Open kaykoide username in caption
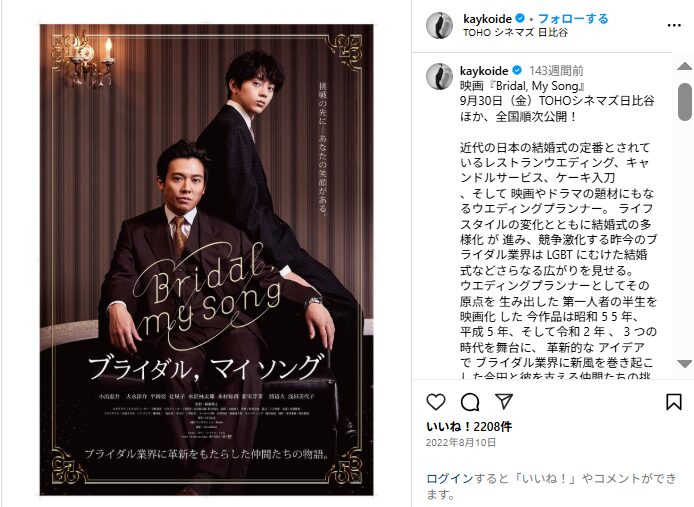This screenshot has width=694, height=507. pyautogui.click(x=484, y=70)
